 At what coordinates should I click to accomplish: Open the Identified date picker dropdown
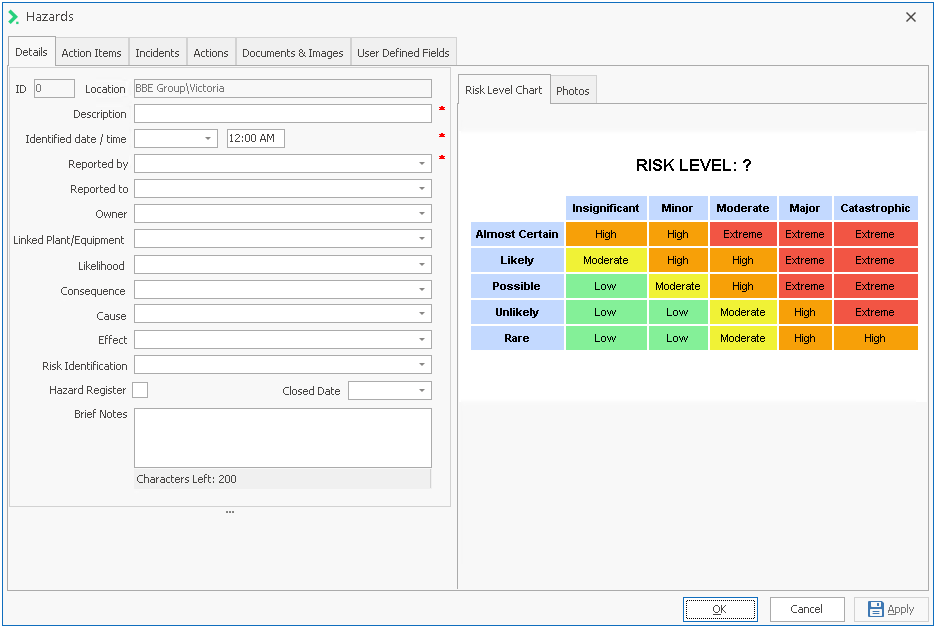pyautogui.click(x=207, y=139)
